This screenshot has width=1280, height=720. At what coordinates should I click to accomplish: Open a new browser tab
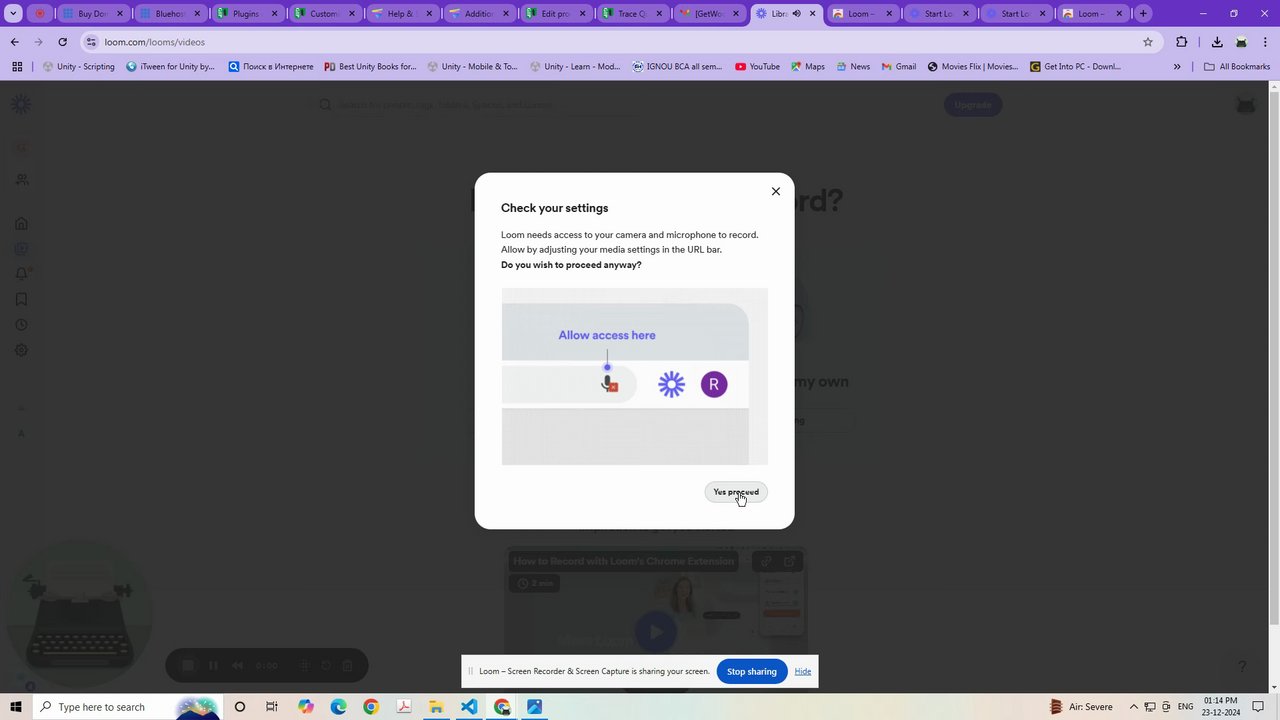click(x=1143, y=14)
